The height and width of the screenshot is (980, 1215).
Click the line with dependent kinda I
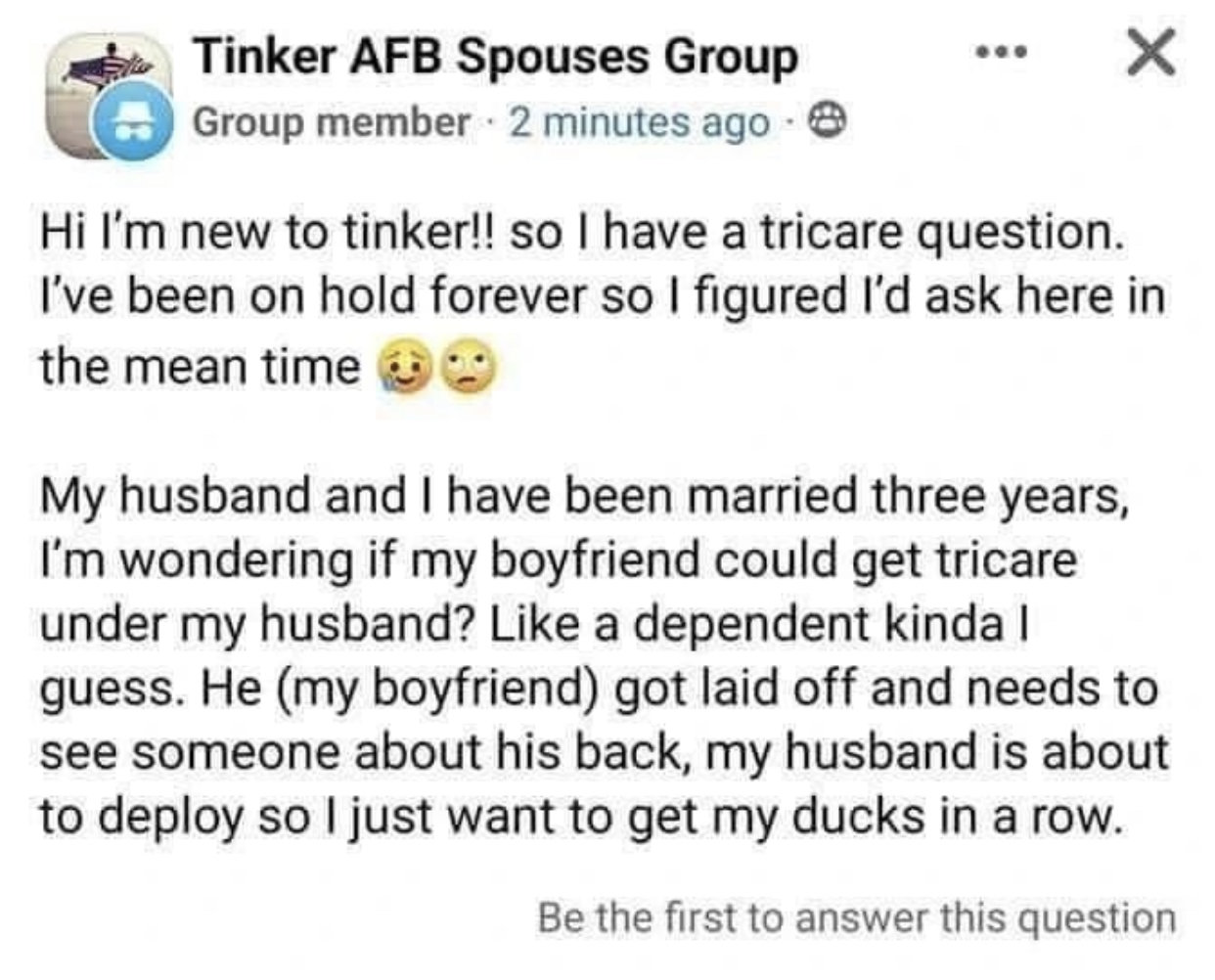tap(533, 625)
